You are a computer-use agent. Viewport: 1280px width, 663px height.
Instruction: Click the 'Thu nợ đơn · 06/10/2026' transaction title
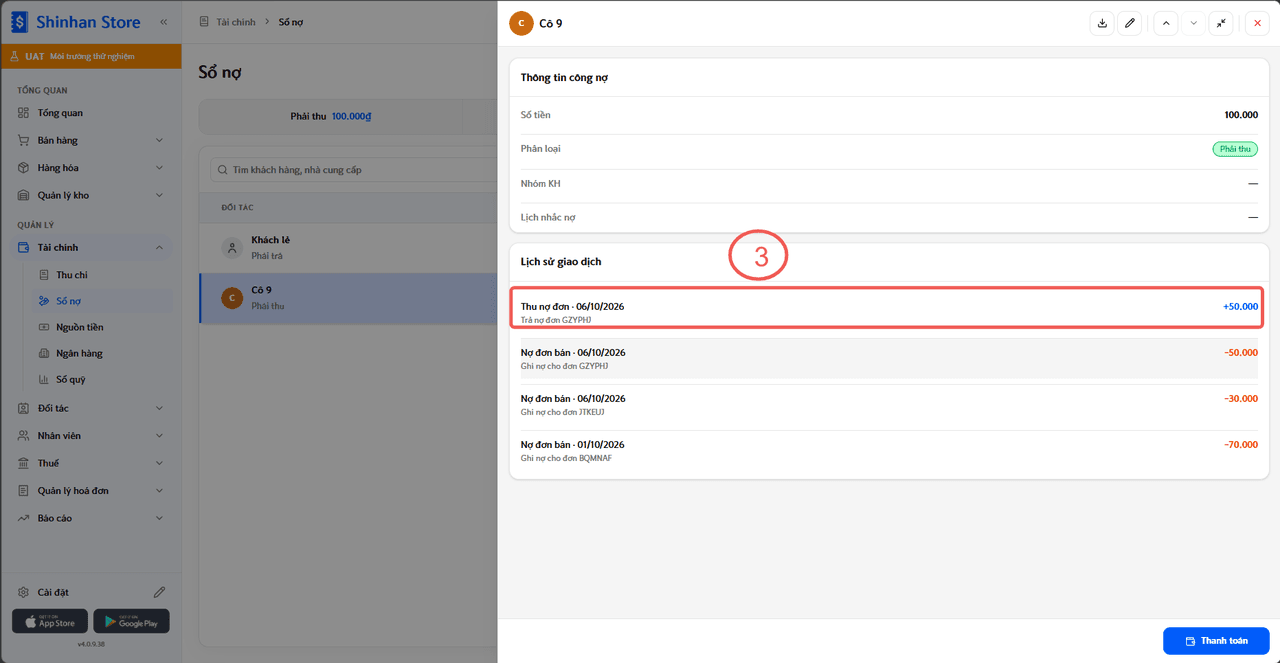click(573, 306)
